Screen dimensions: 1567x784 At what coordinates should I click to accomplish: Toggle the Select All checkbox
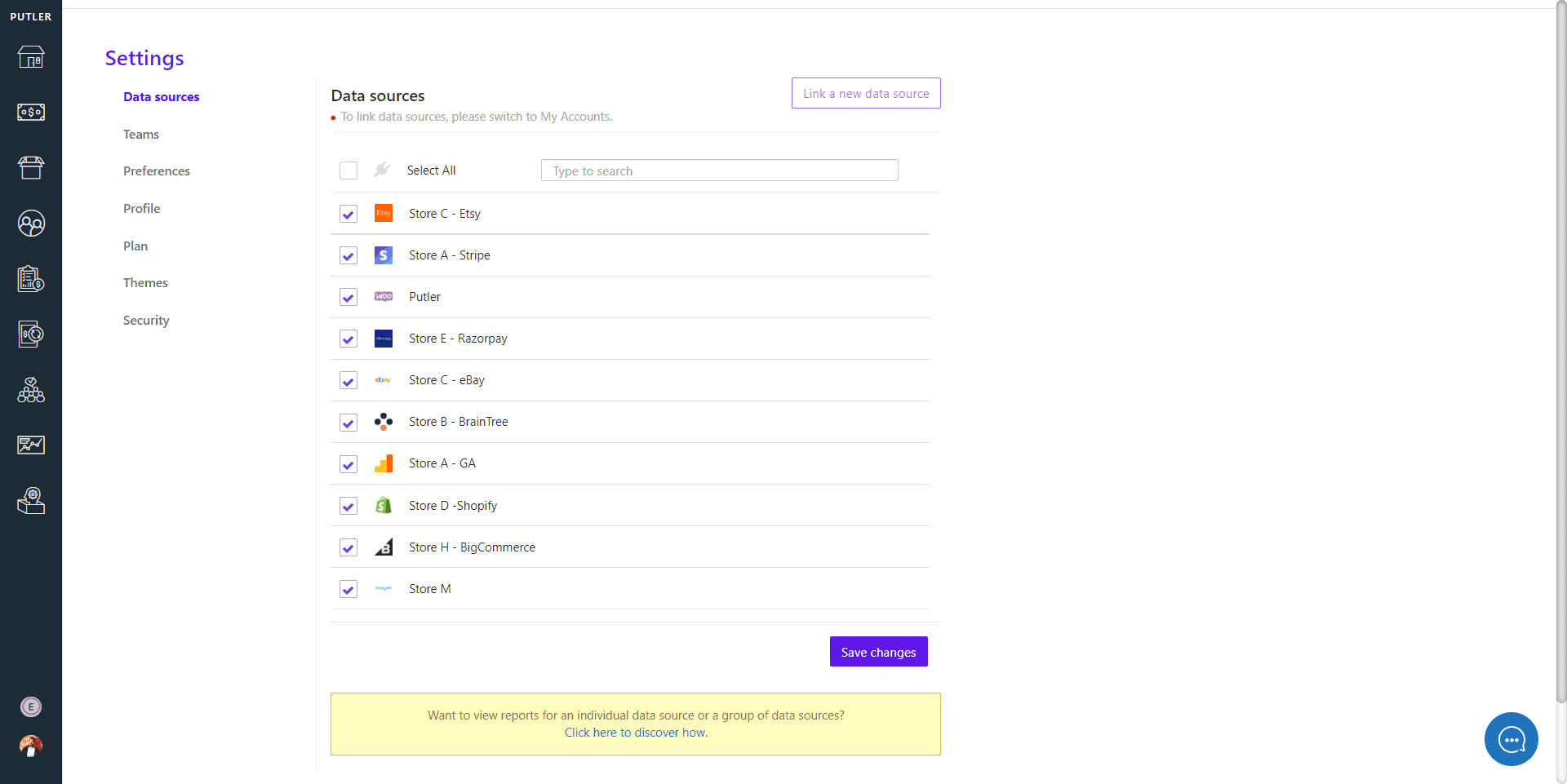pyautogui.click(x=348, y=171)
